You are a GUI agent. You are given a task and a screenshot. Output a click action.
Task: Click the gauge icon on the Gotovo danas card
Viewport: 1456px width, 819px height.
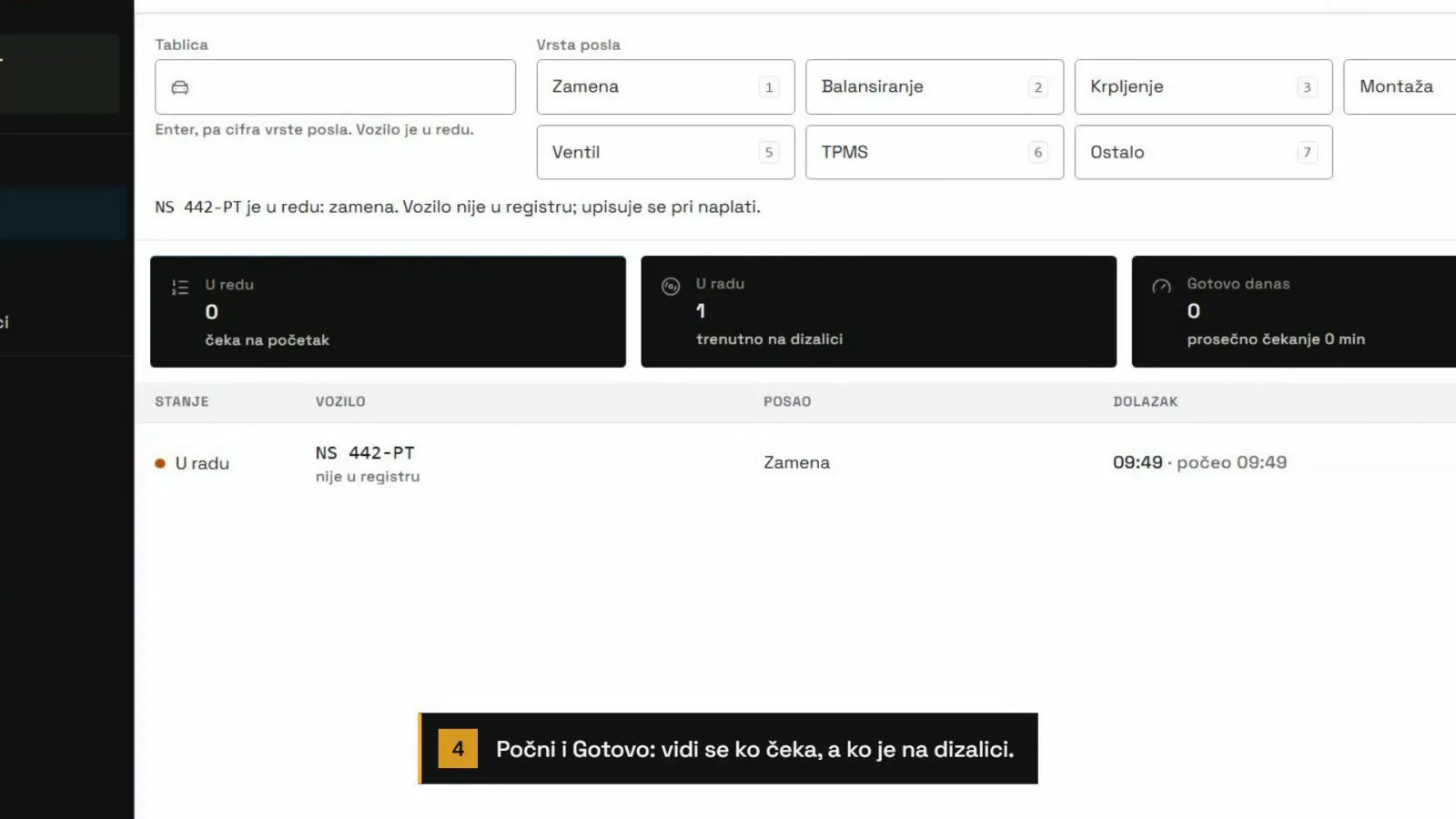click(x=1161, y=287)
